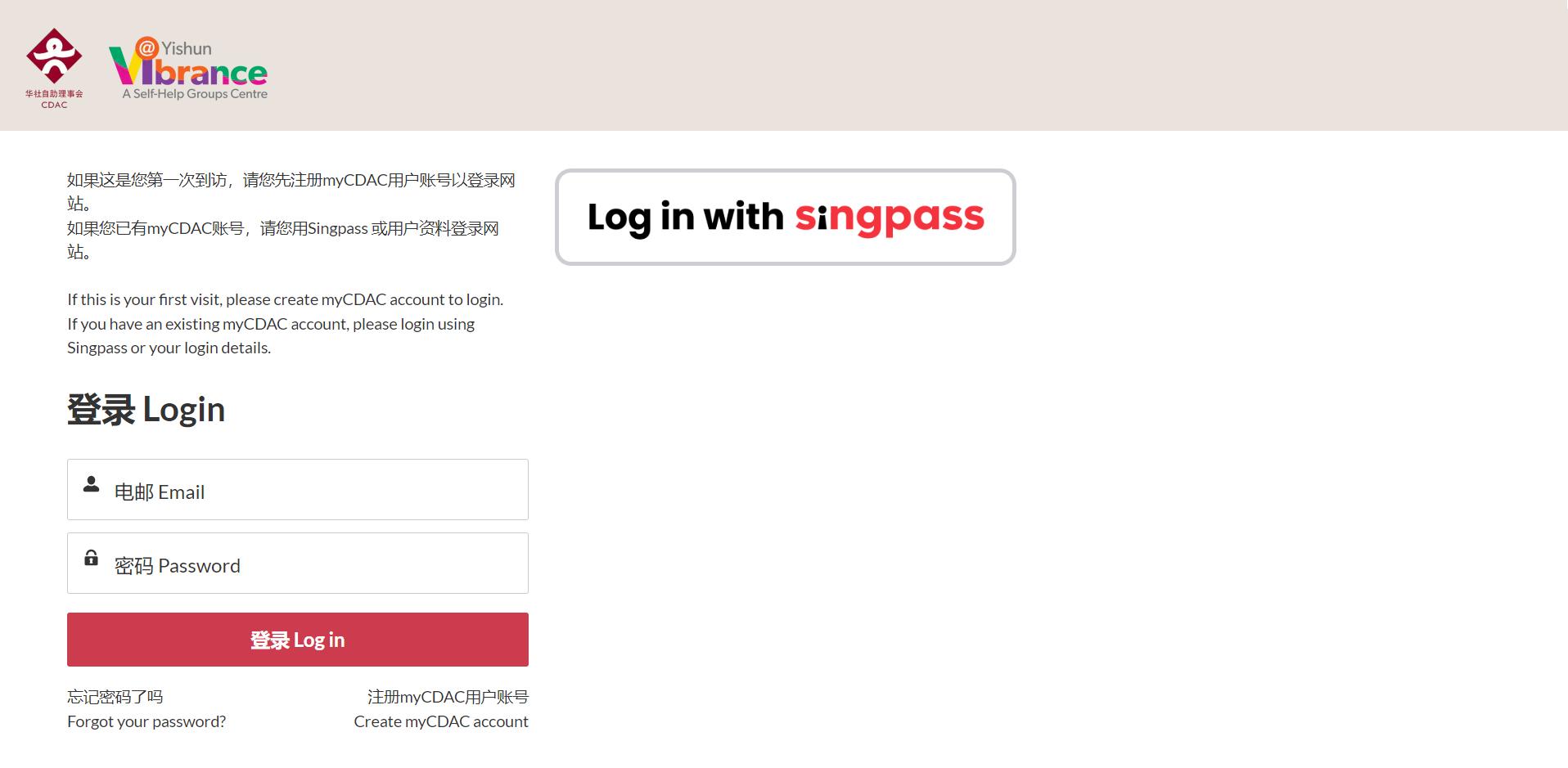The width and height of the screenshot is (1568, 768).
Task: Submit the red 登录 Log in button
Action: 298,640
